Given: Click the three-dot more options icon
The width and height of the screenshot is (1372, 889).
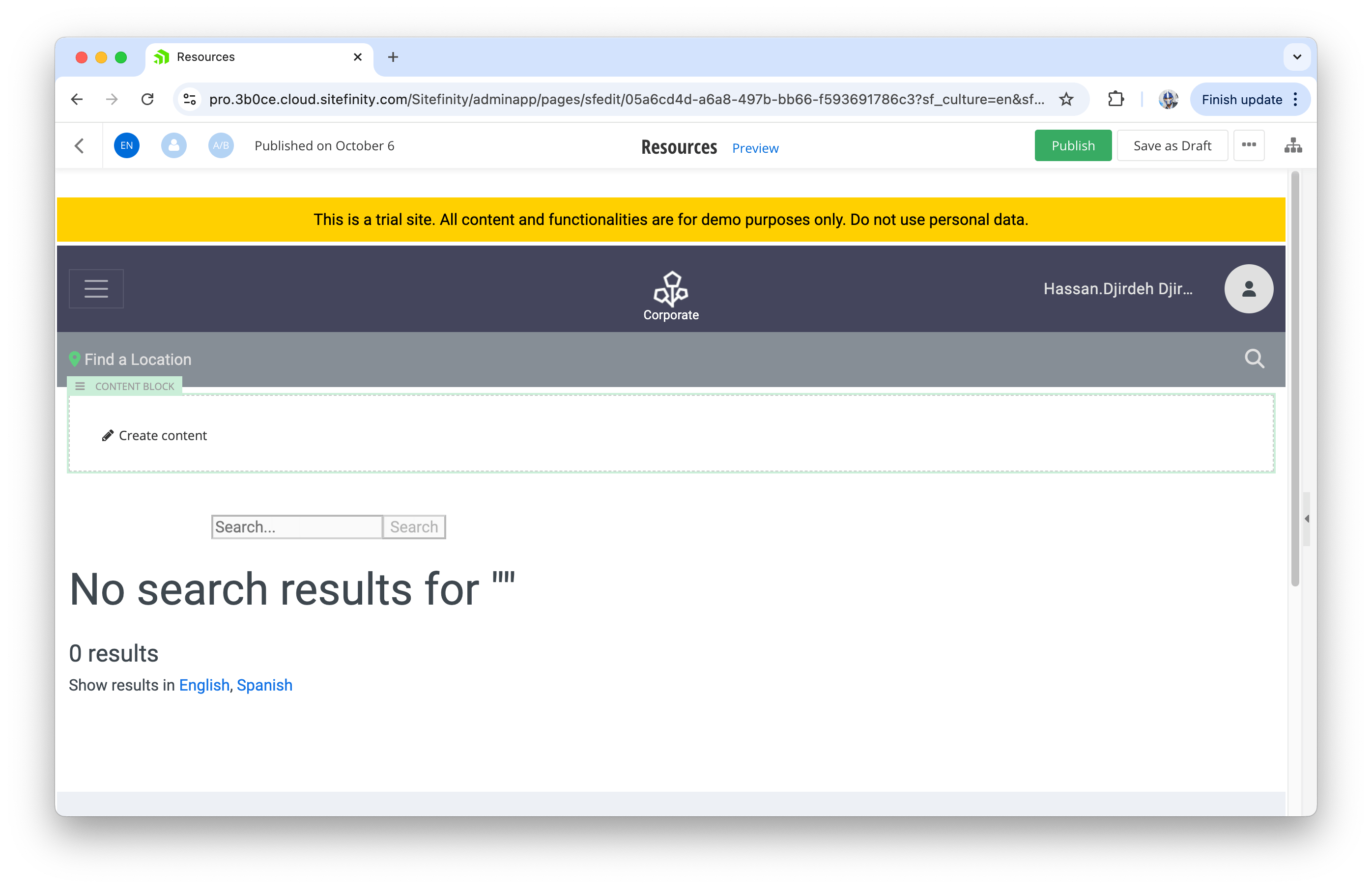Looking at the screenshot, I should click(x=1250, y=145).
